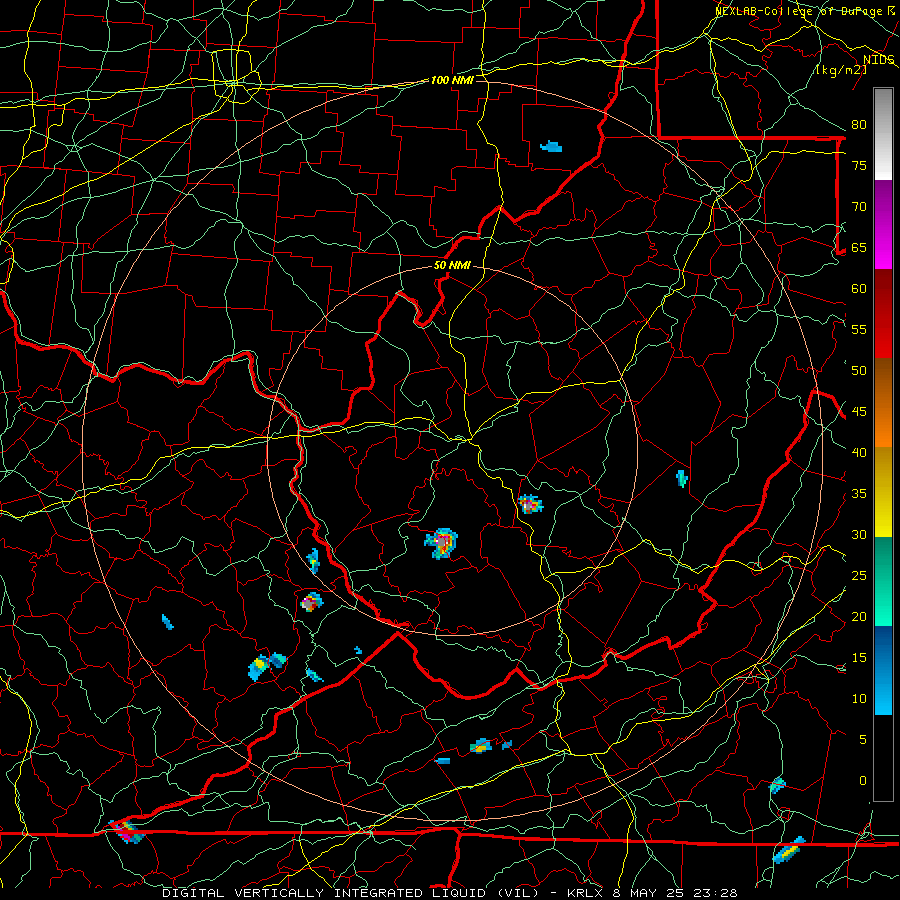Click the 45 value on the VIL scale
The width and height of the screenshot is (900, 900).
(859, 412)
